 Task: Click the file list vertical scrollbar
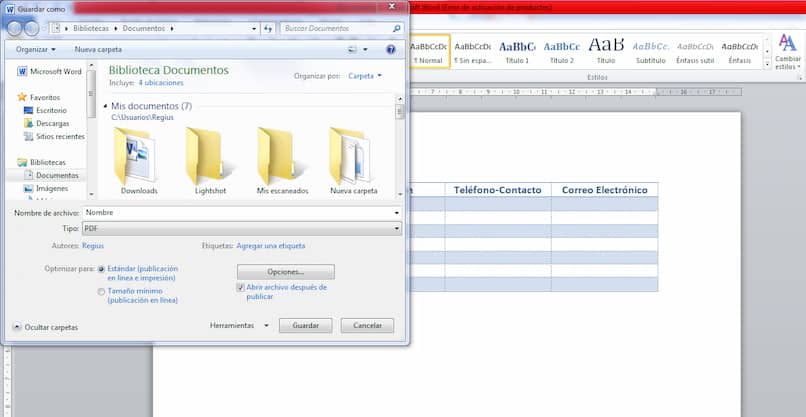pos(399,146)
